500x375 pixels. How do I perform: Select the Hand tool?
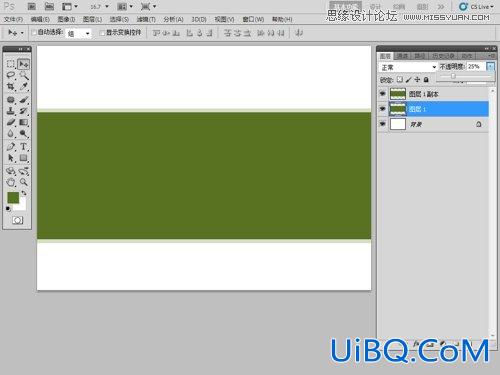tap(11, 182)
